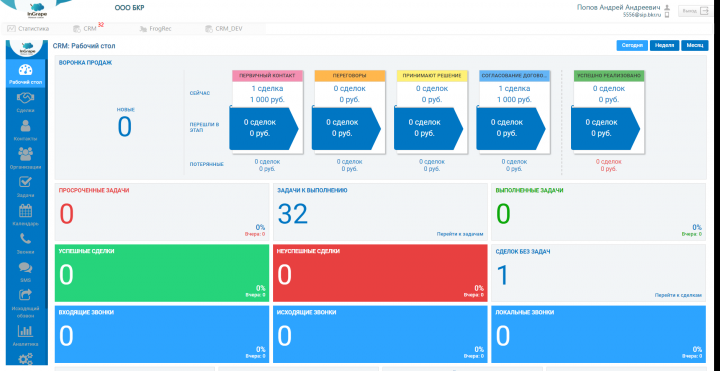Click the Первичный контакт pink stage header
The image size is (720, 371).
click(x=267, y=76)
